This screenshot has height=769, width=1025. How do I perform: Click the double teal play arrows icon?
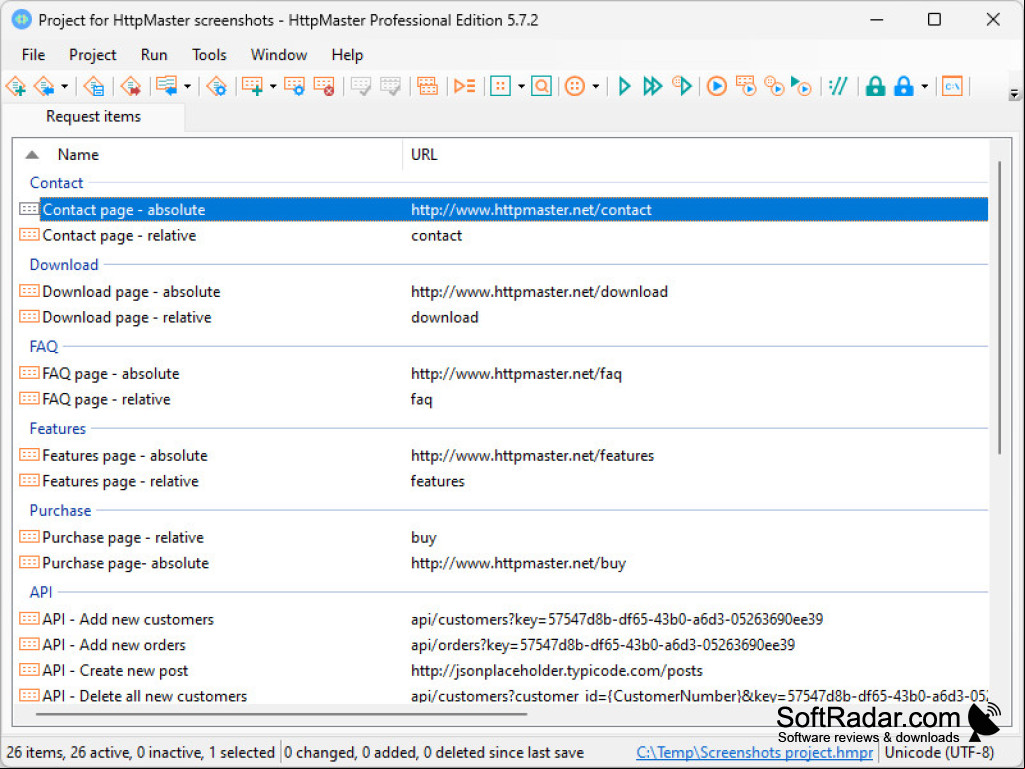(x=652, y=86)
